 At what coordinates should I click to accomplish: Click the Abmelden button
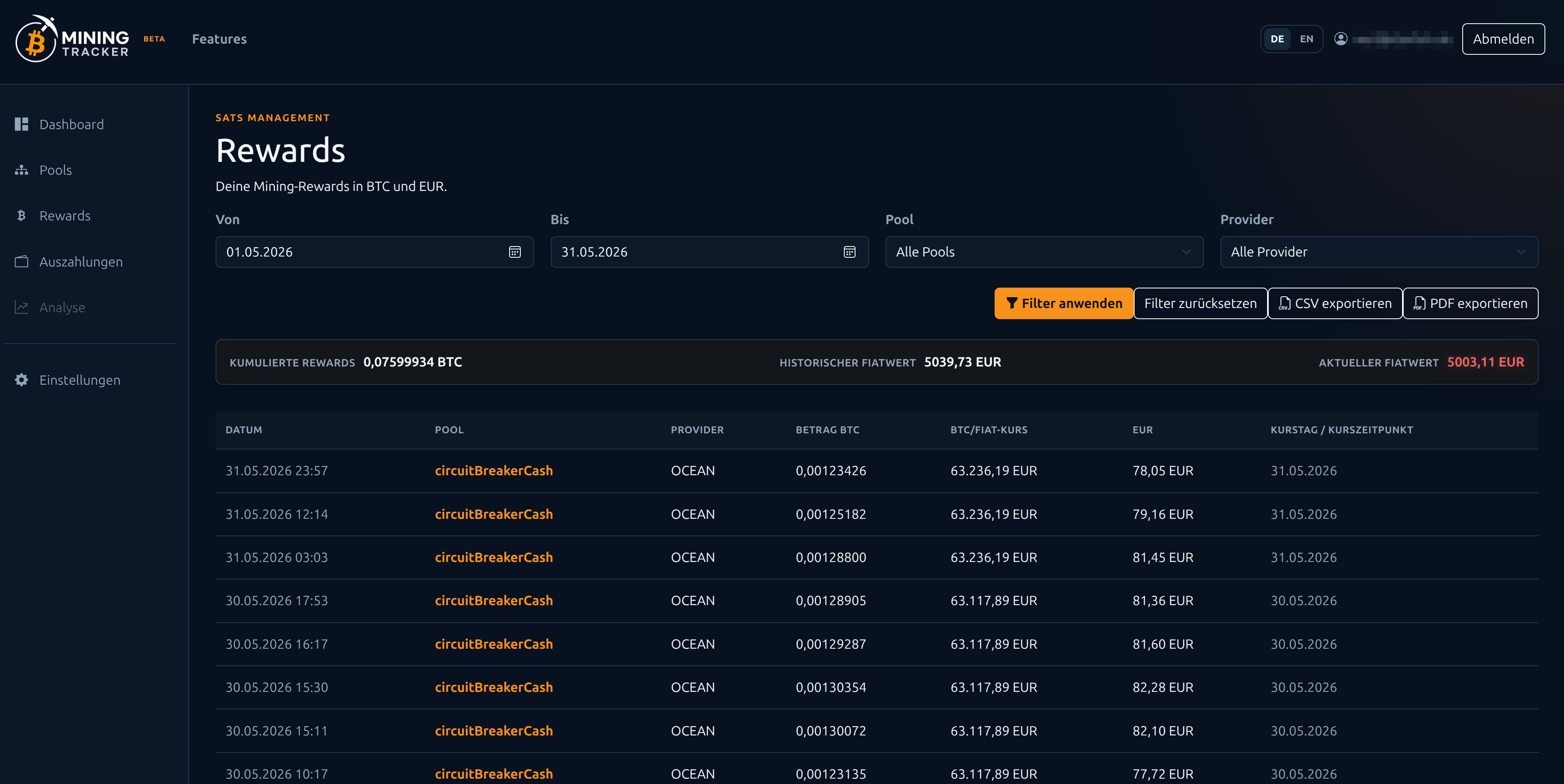click(x=1503, y=39)
